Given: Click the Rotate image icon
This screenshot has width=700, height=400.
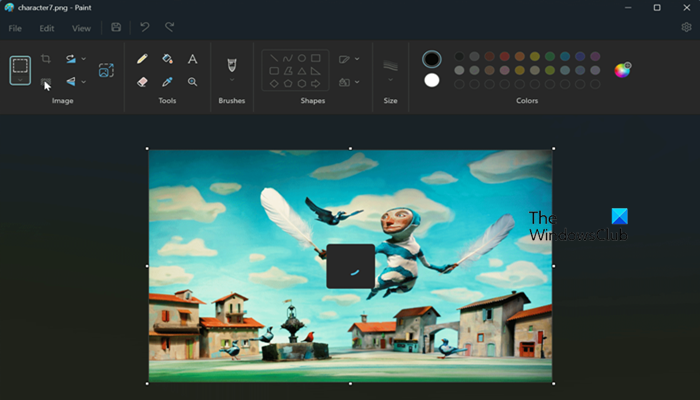Looking at the screenshot, I should (x=71, y=58).
